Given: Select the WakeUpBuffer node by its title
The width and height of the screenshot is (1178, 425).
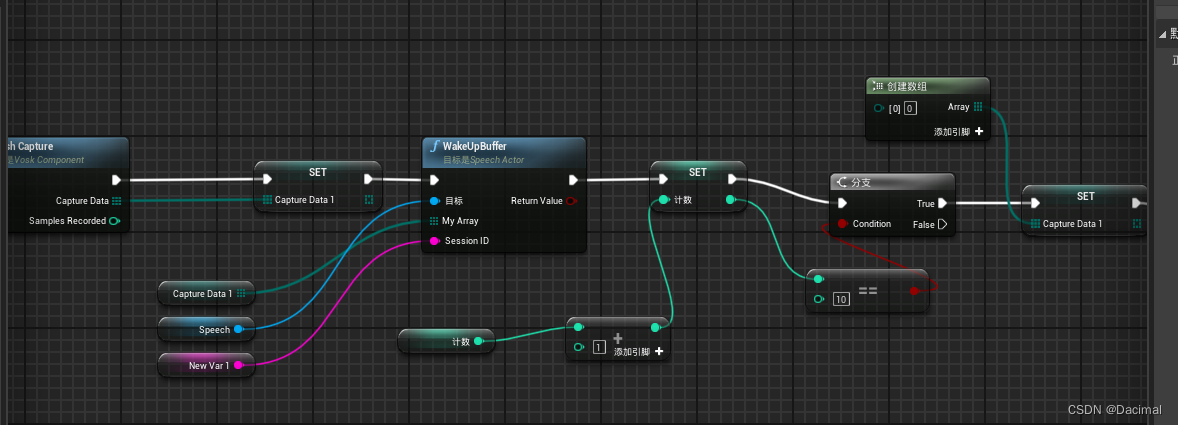Looking at the screenshot, I should point(476,146).
